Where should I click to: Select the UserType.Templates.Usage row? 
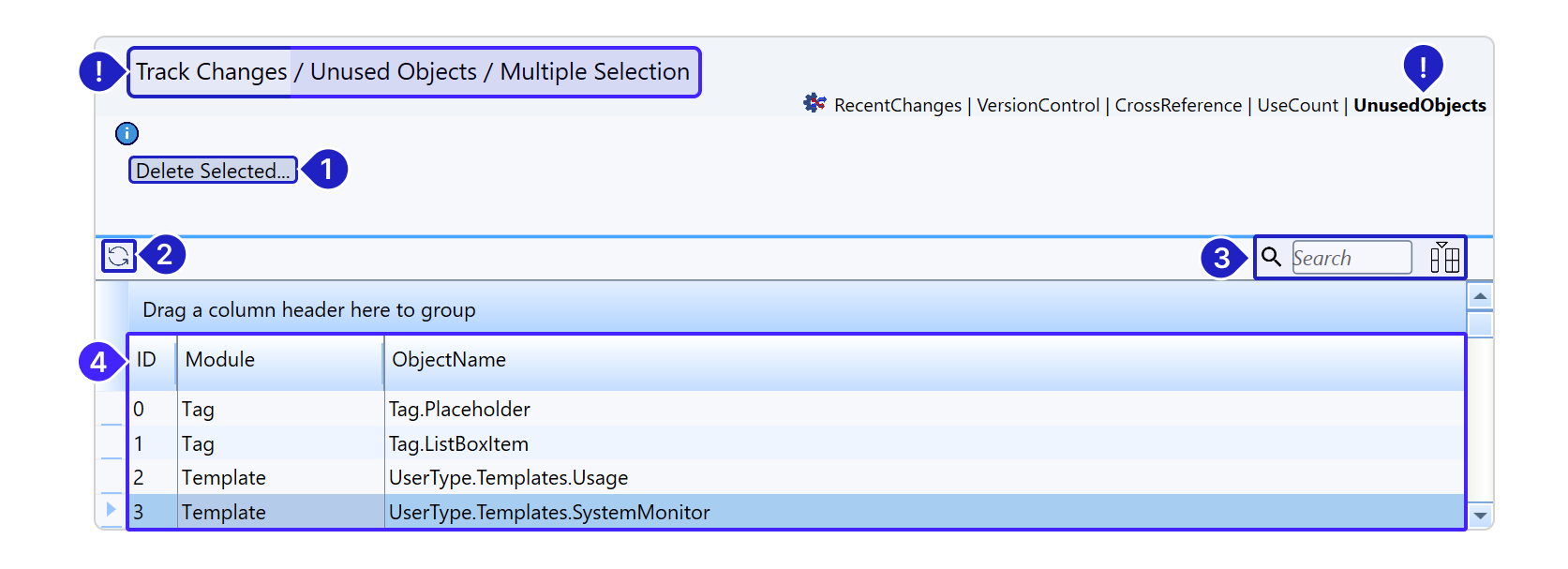[508, 478]
